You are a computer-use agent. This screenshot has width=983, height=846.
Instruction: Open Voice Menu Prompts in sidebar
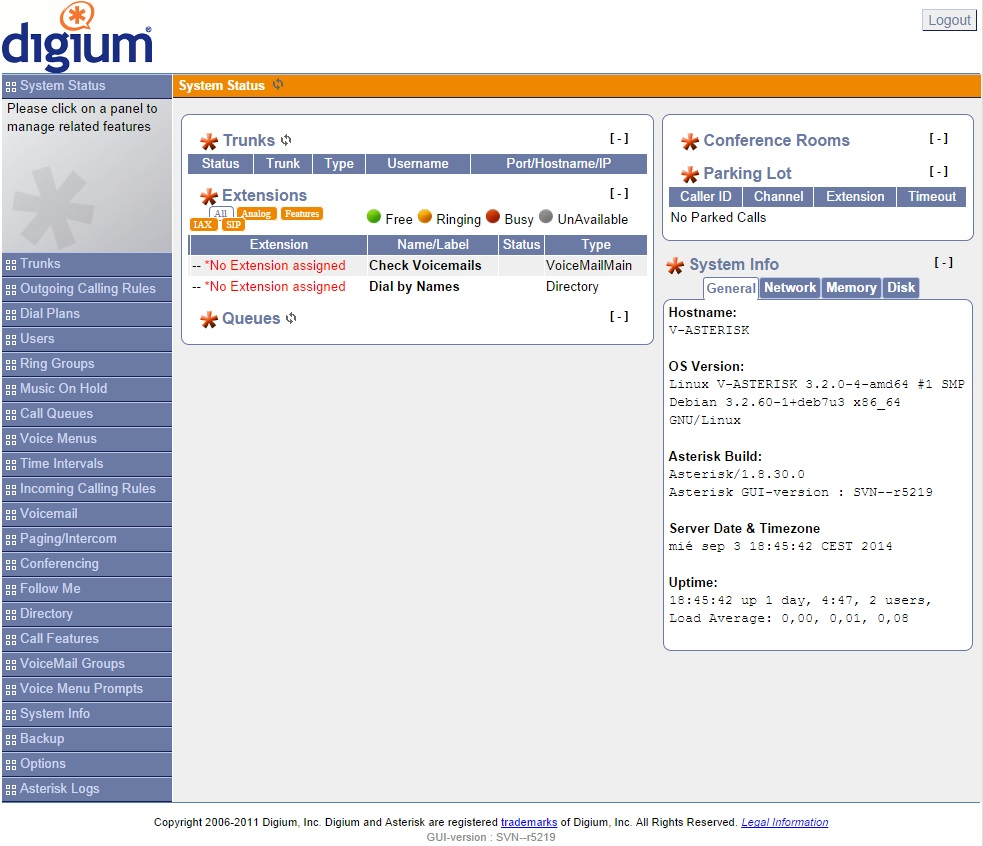pos(87,689)
